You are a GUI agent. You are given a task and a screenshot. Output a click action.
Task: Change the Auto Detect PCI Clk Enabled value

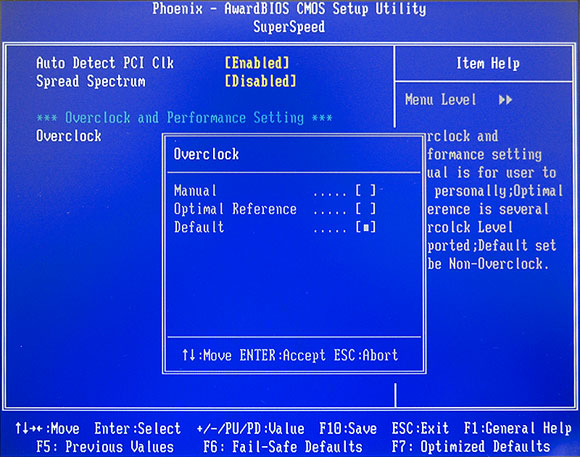click(257, 63)
